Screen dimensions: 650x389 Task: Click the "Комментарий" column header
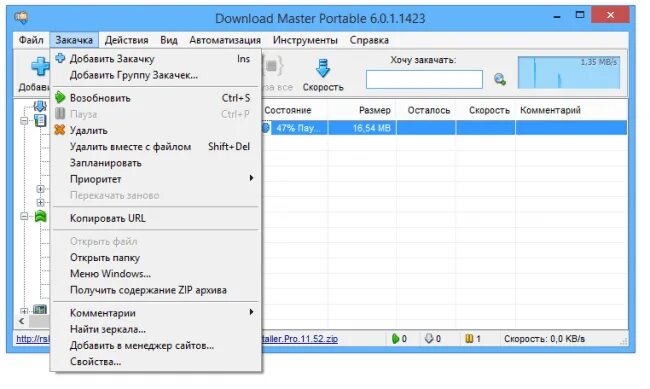click(x=550, y=110)
